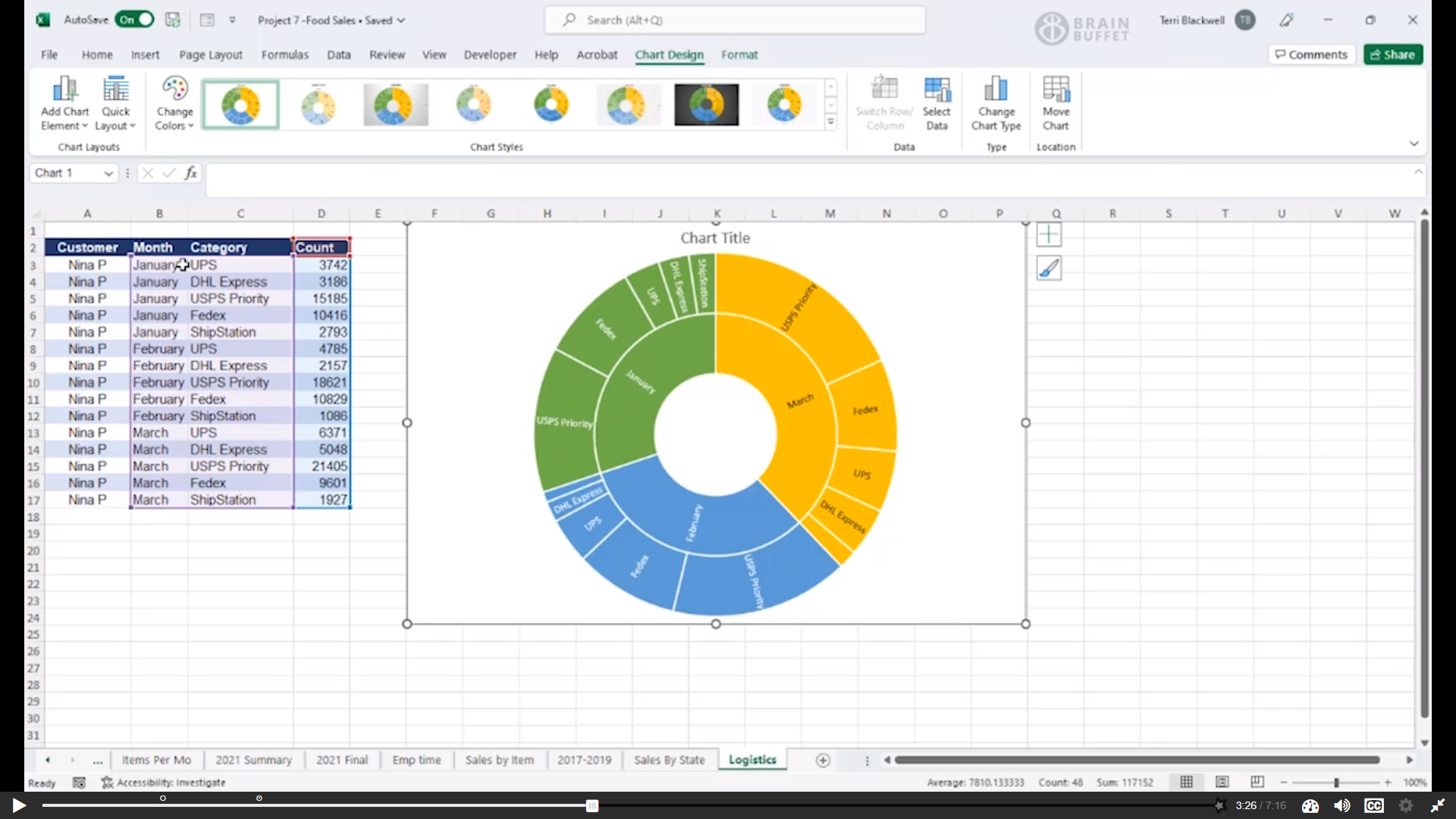Viewport: 1456px width, 819px height.
Task: Select the Select Data icon
Action: pyautogui.click(x=937, y=102)
